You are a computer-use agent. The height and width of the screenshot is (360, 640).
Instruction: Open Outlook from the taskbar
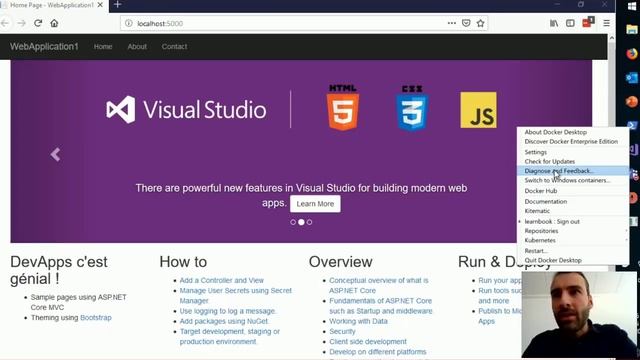tap(632, 78)
